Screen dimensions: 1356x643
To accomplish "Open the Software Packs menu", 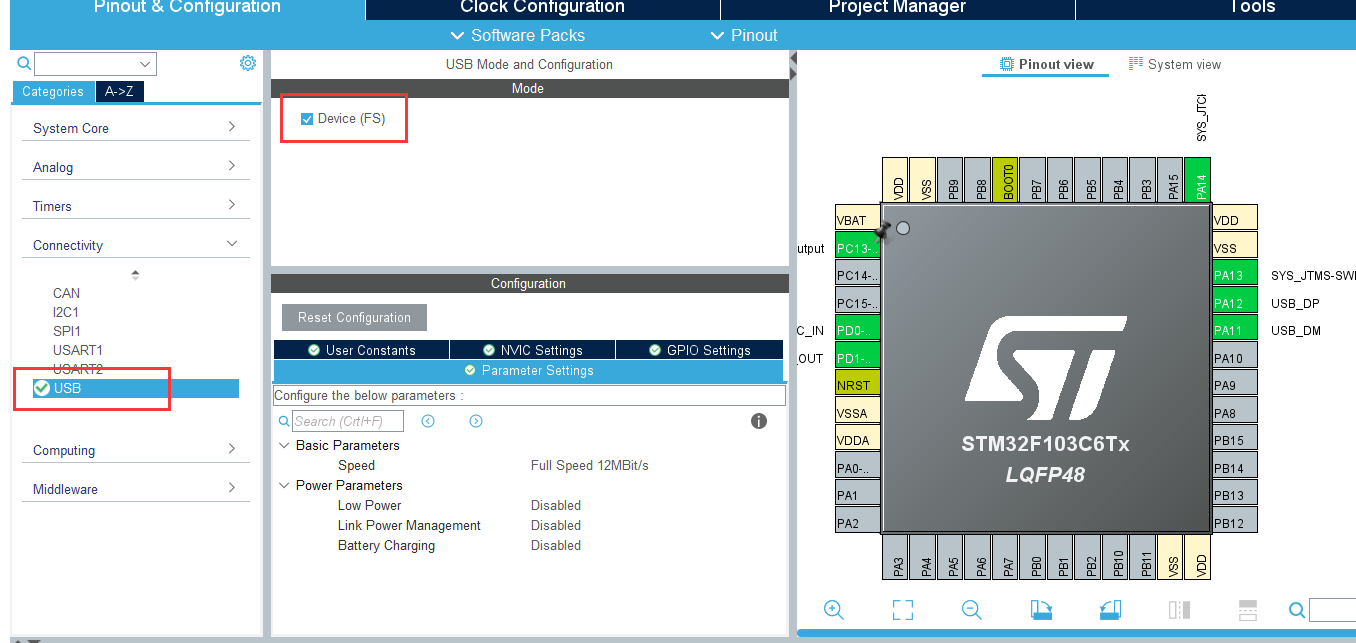I will tap(517, 35).
